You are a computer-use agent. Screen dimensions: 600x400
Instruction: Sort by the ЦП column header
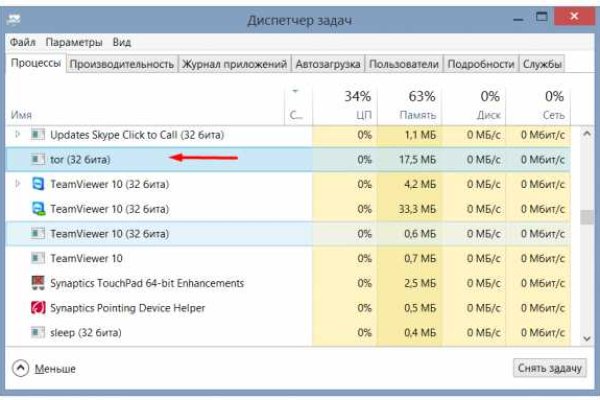click(x=356, y=104)
